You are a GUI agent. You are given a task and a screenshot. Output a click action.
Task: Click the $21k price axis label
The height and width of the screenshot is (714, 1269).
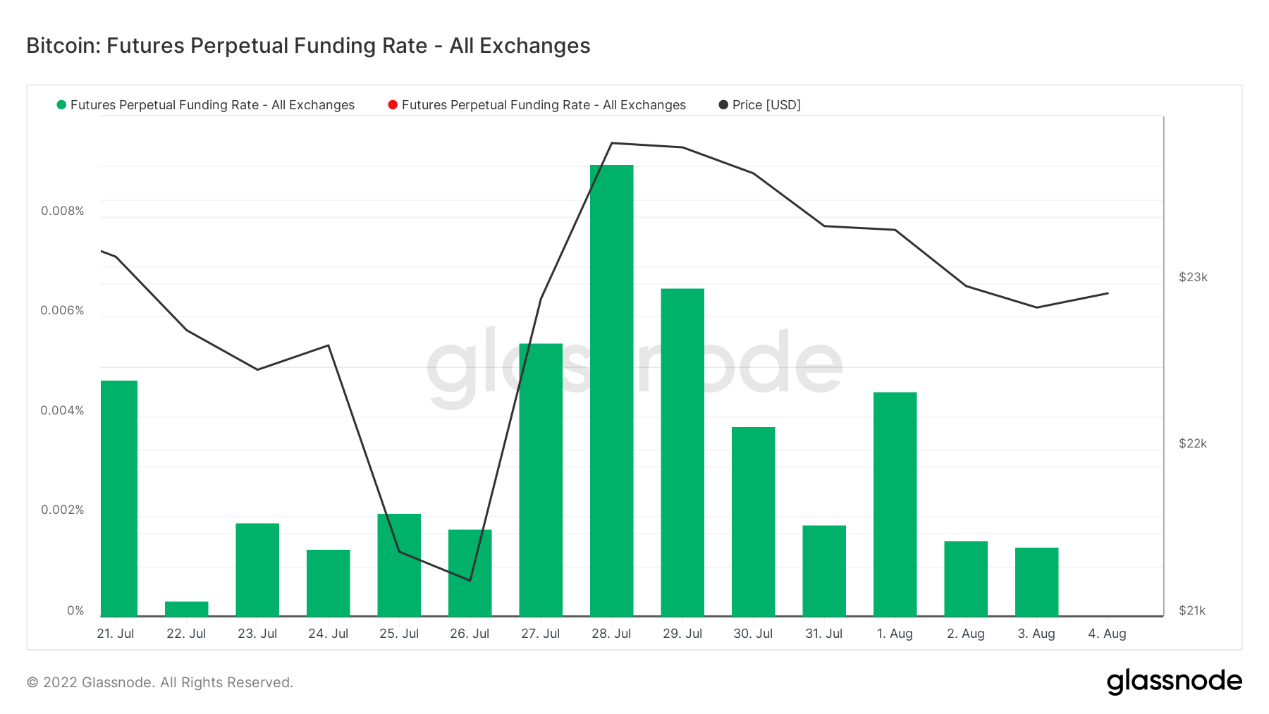[1193, 611]
